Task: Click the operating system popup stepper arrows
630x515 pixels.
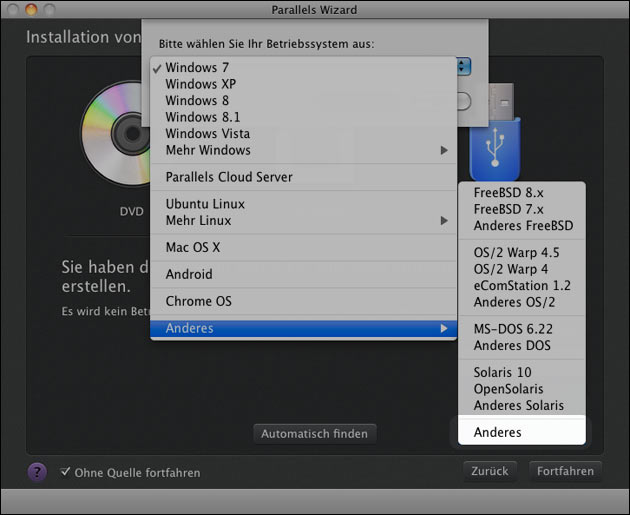Action: [x=463, y=66]
